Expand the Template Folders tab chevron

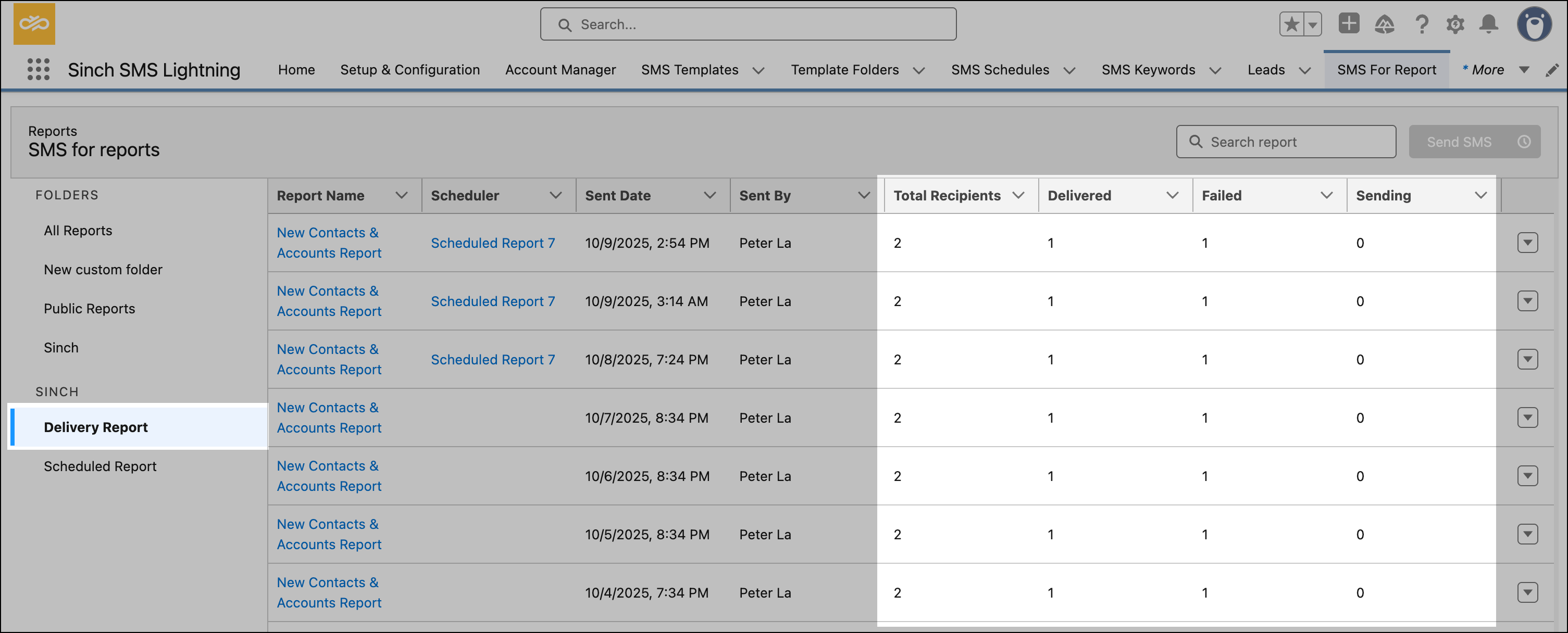918,71
